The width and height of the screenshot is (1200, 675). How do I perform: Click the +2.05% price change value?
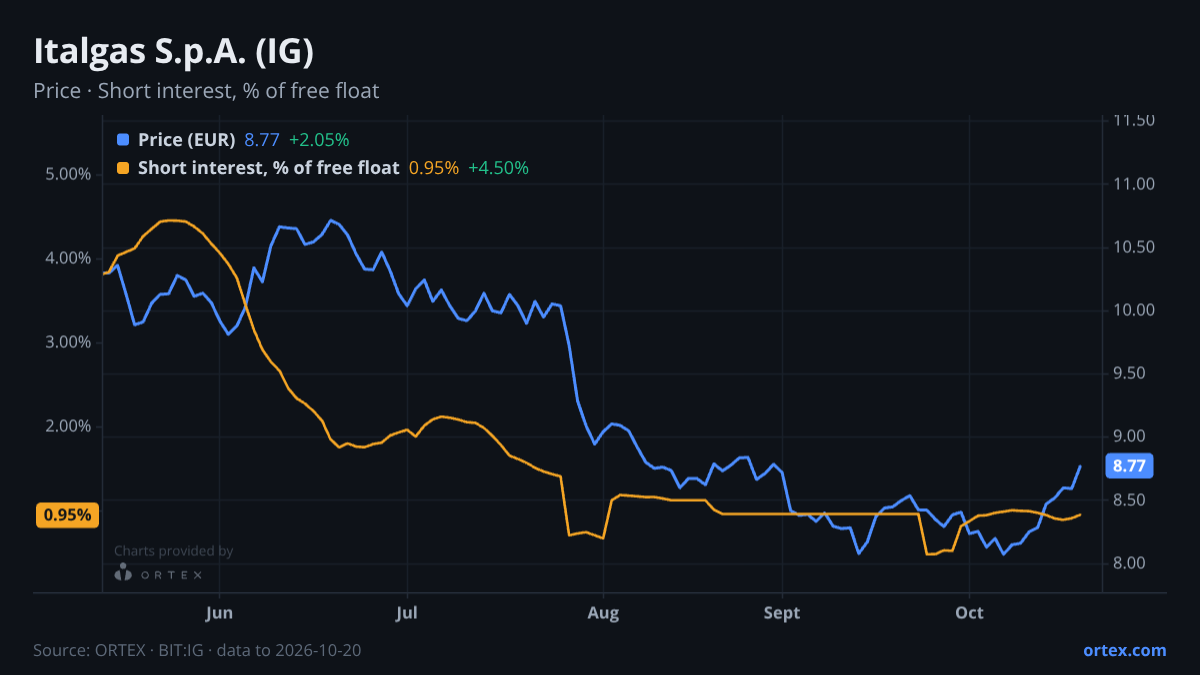click(319, 140)
